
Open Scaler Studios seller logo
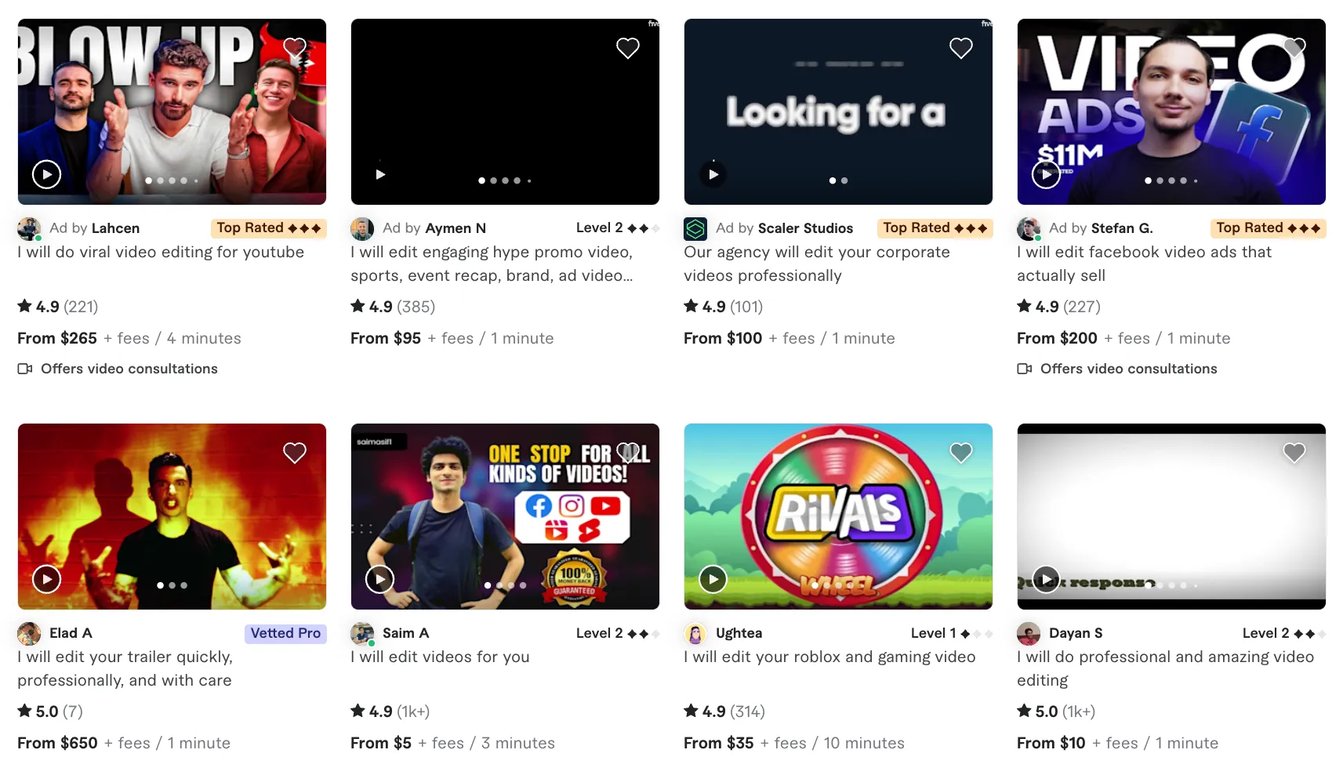click(x=695, y=229)
